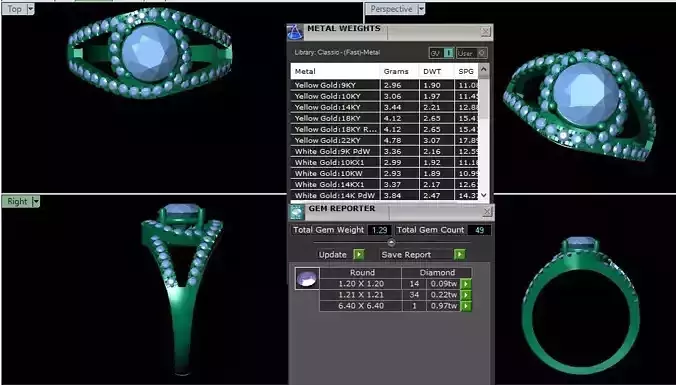Viewport: 676px width, 385px height.
Task: Click the Grams column header
Action: point(399,71)
